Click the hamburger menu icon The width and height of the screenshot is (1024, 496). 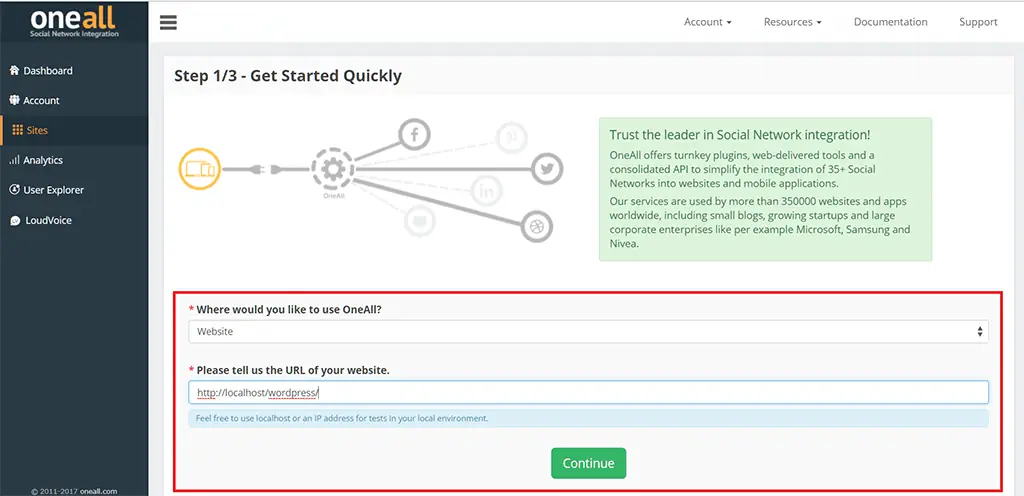[x=168, y=22]
